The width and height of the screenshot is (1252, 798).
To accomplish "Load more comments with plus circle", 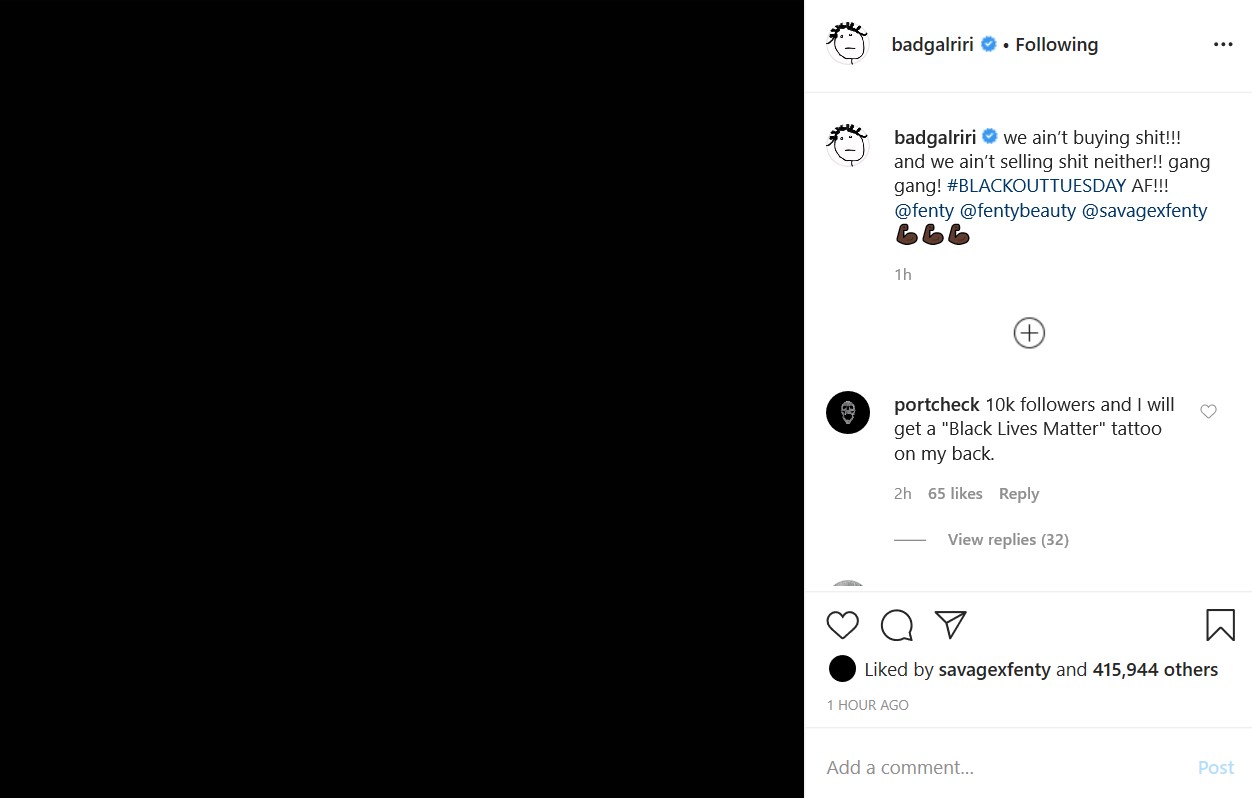I will 1029,333.
